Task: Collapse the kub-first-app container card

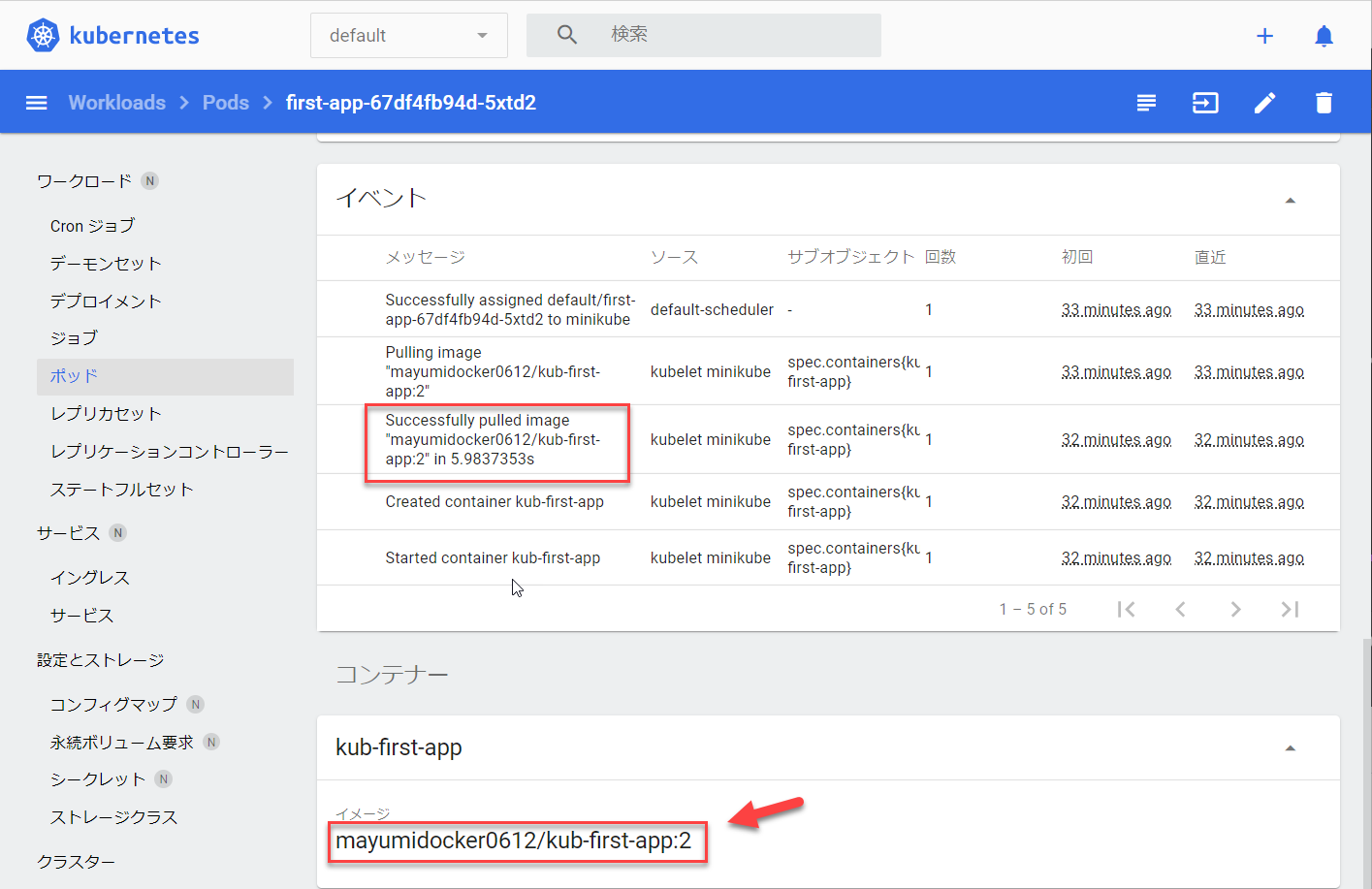Action: [1290, 748]
